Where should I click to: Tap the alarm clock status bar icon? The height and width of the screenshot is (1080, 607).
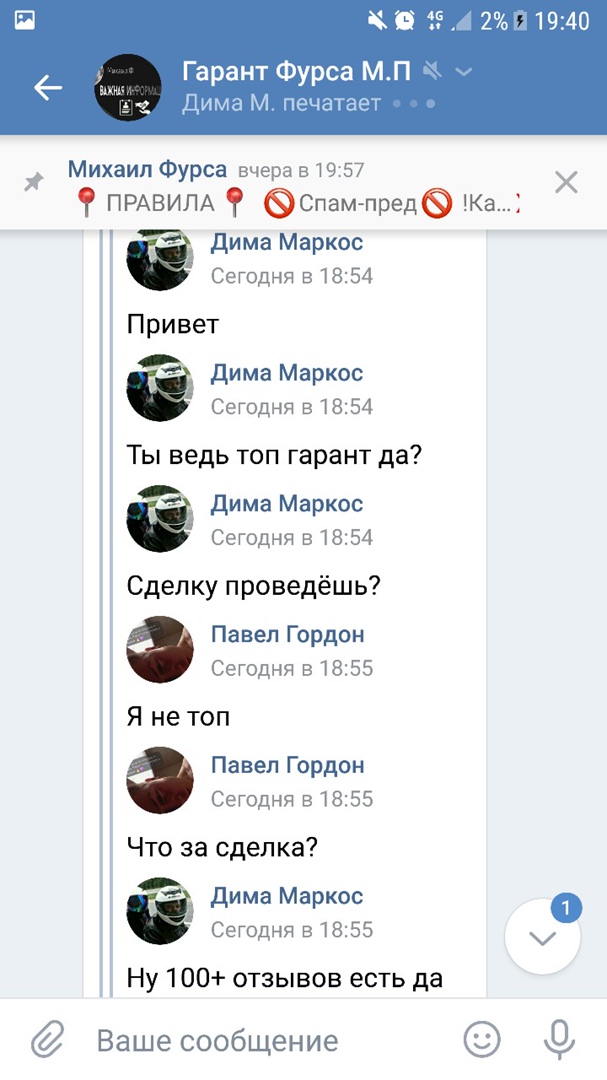405,20
